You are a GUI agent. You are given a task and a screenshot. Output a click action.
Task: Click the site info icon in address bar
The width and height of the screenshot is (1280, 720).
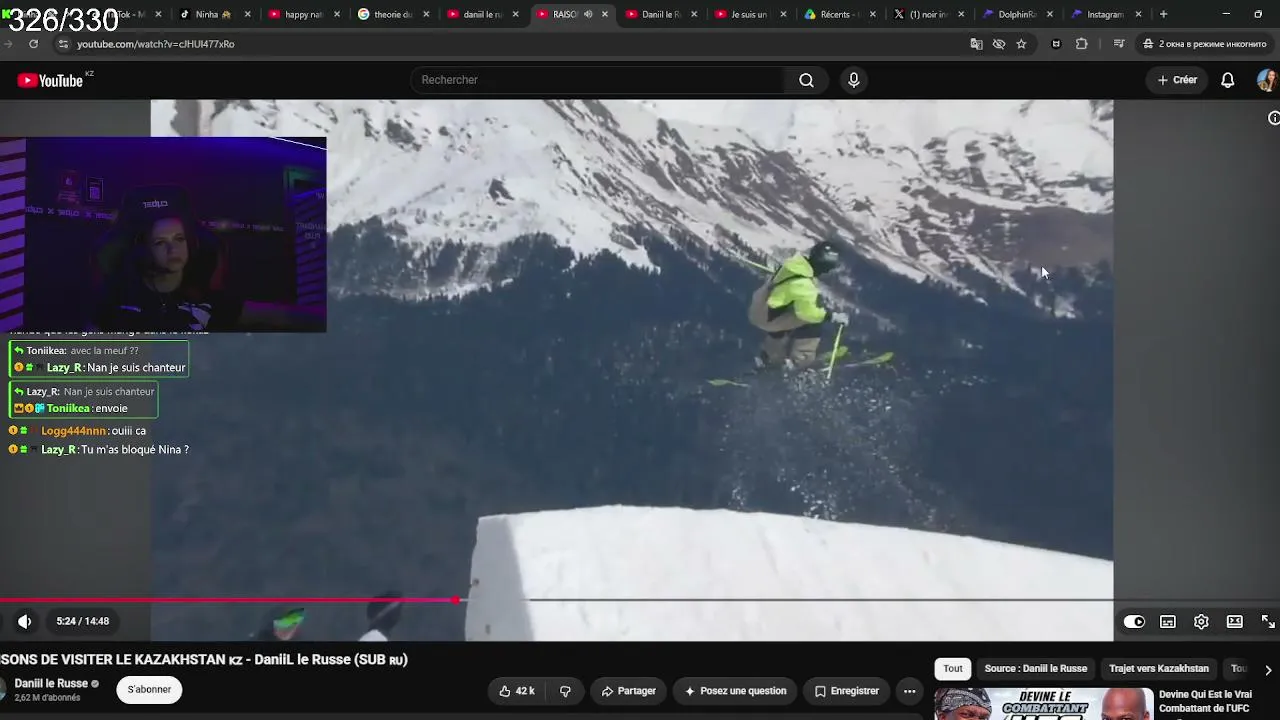[63, 44]
